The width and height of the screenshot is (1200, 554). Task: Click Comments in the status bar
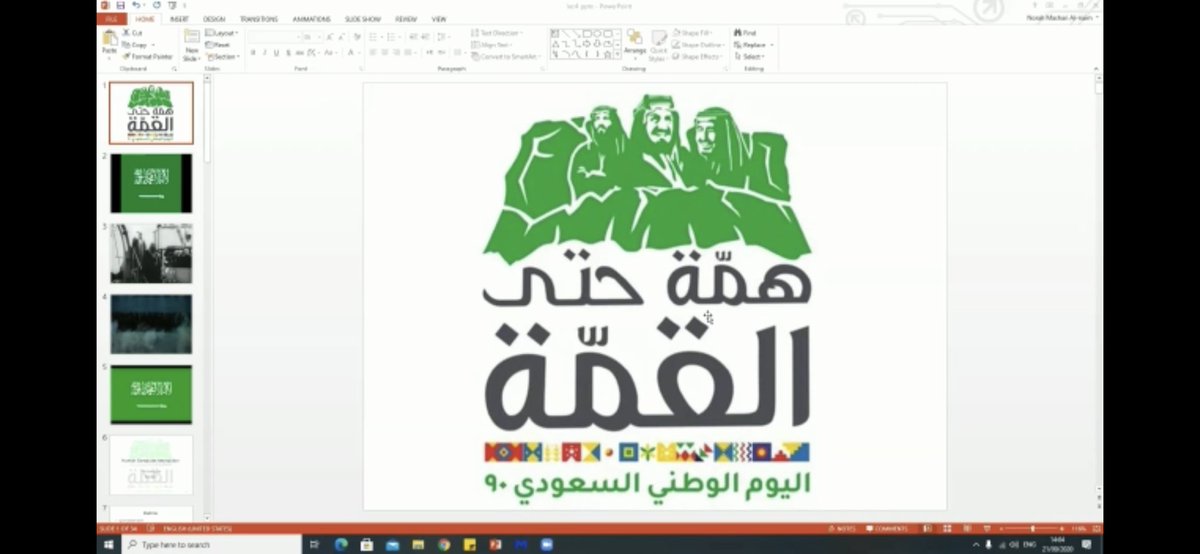pos(887,527)
